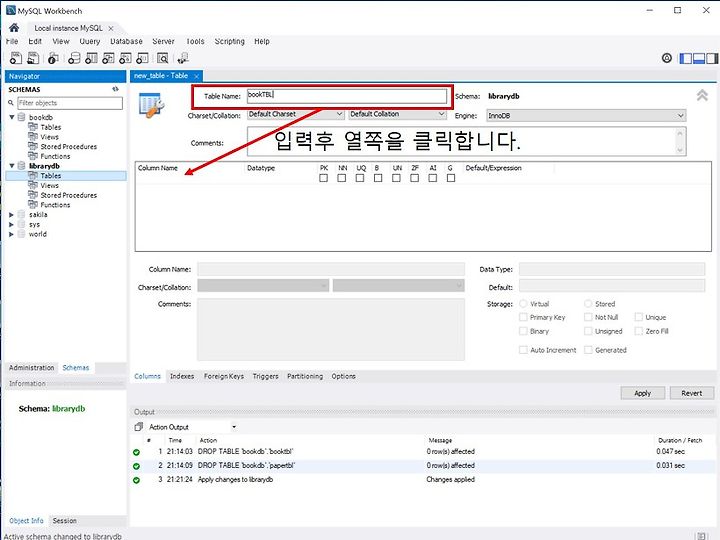Create a new schema toolbar icon
The width and height of the screenshot is (720, 540).
(x=74, y=58)
